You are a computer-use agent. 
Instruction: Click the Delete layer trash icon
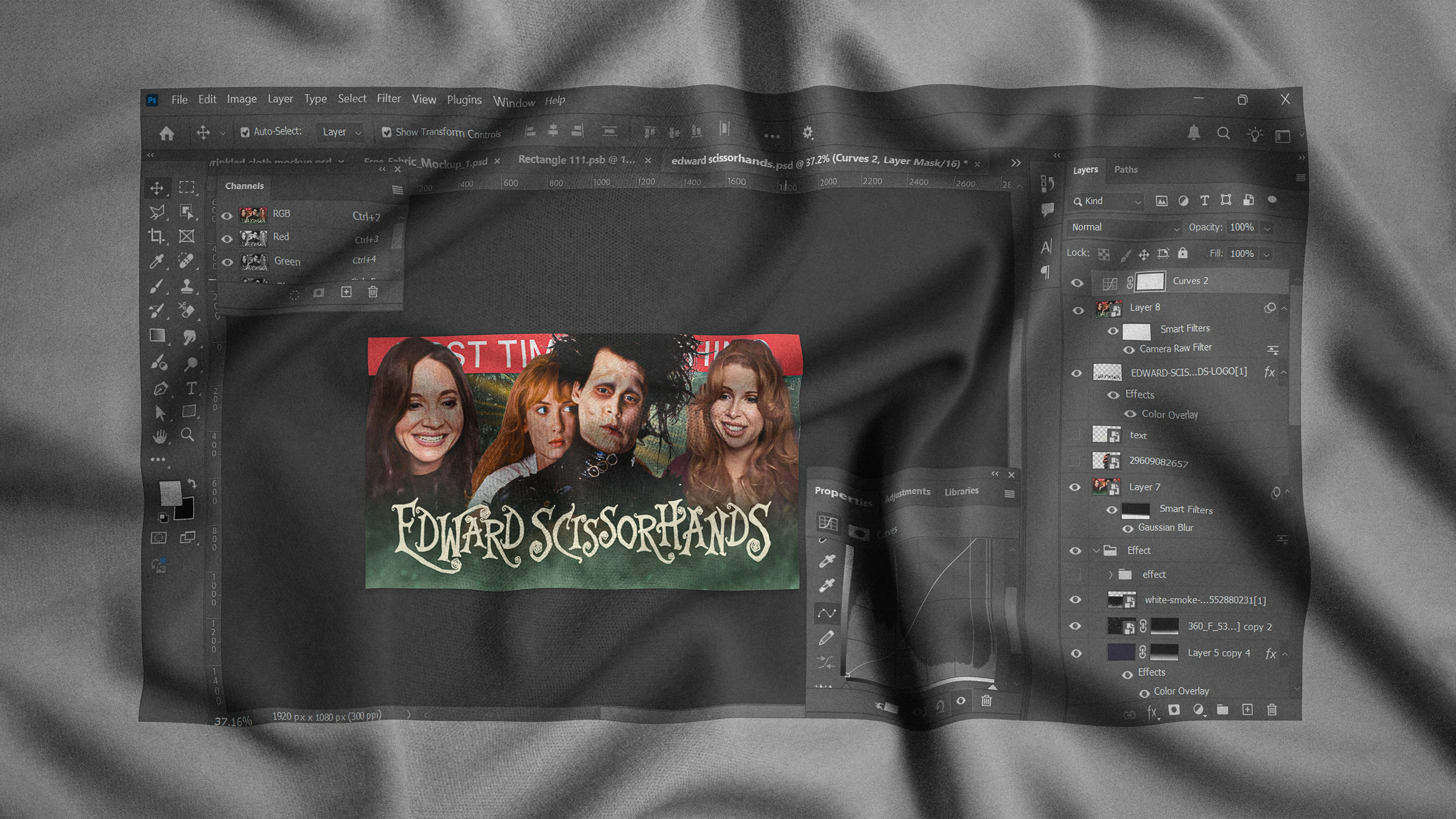(1271, 709)
